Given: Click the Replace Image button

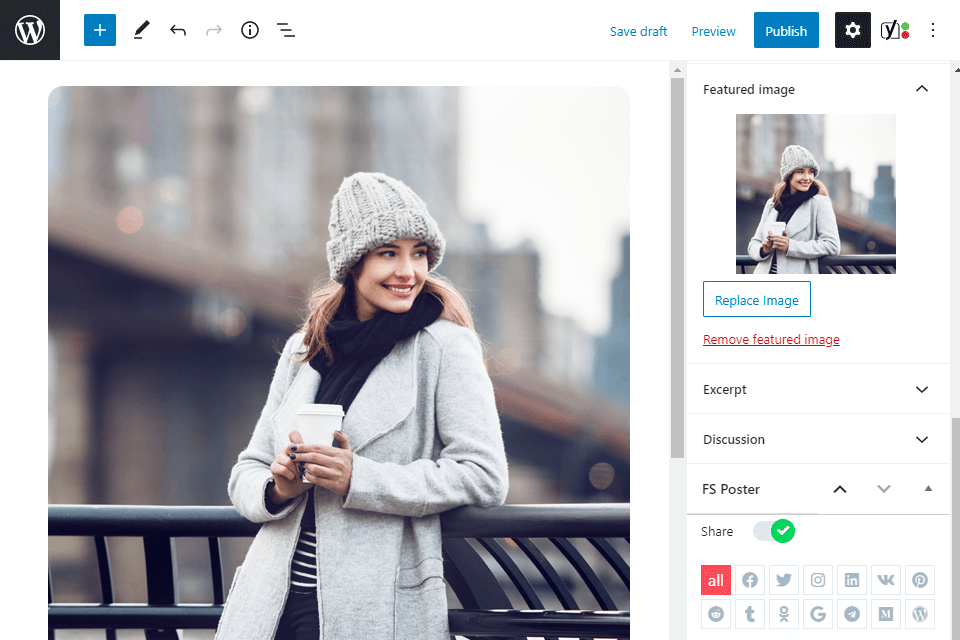Looking at the screenshot, I should coord(757,299).
